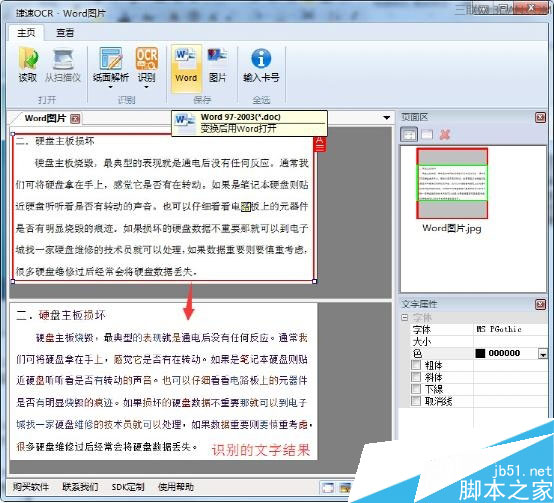Expand the 纸面解析 dropdown arrow
Screen dimensions: 554x503
[111, 87]
